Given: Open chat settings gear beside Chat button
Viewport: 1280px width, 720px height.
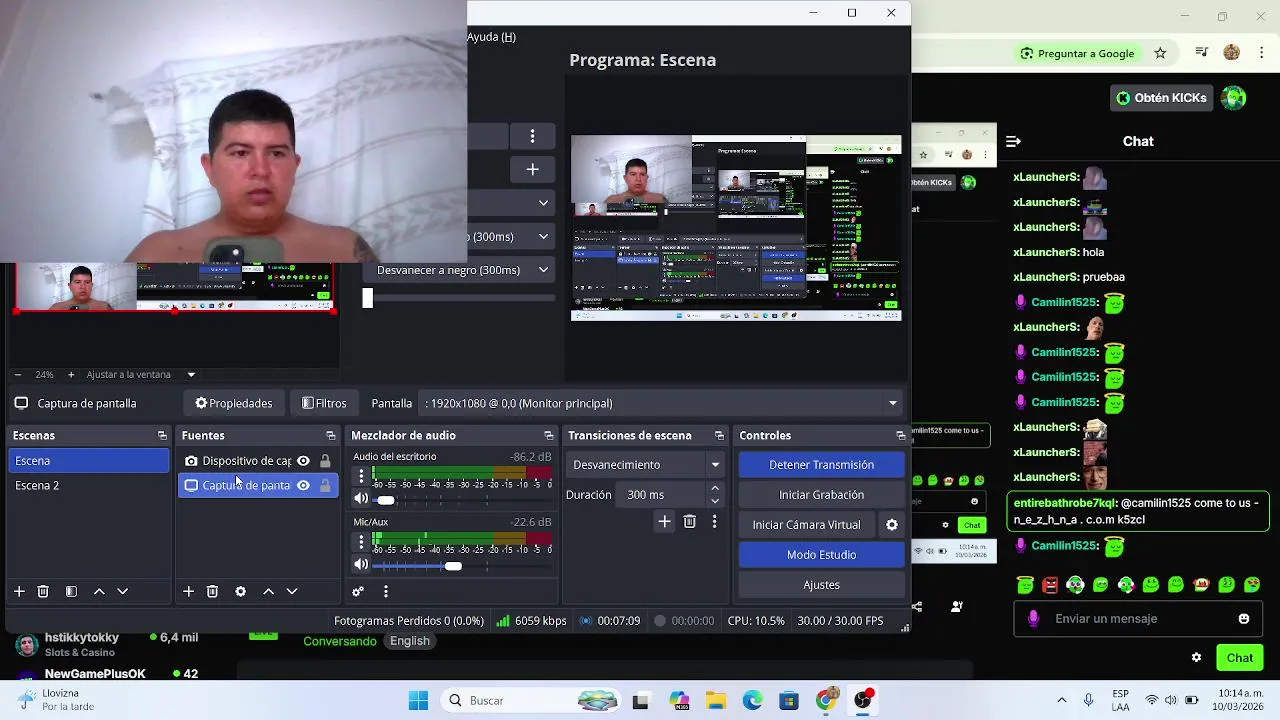Looking at the screenshot, I should click(x=1196, y=658).
